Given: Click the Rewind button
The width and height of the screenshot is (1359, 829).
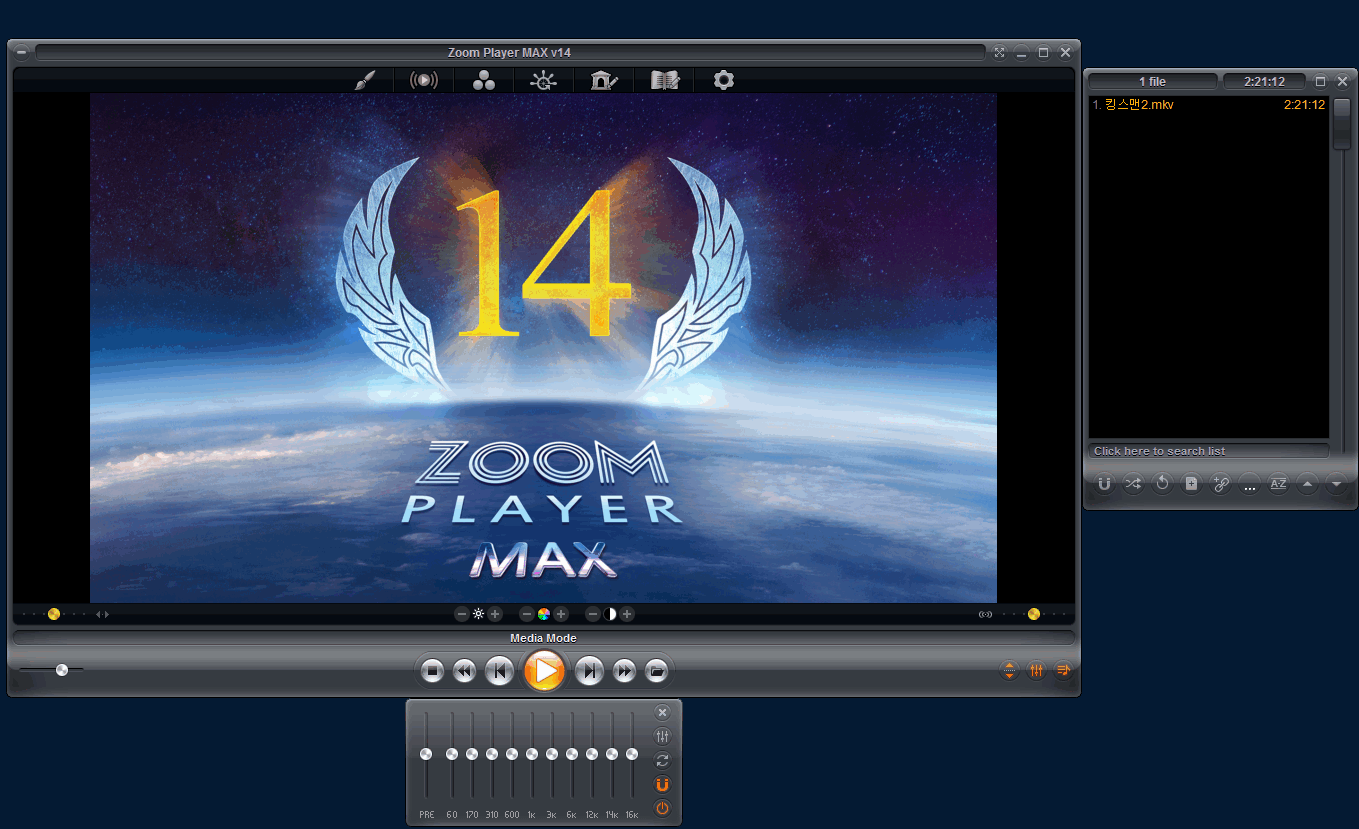Looking at the screenshot, I should 464,671.
